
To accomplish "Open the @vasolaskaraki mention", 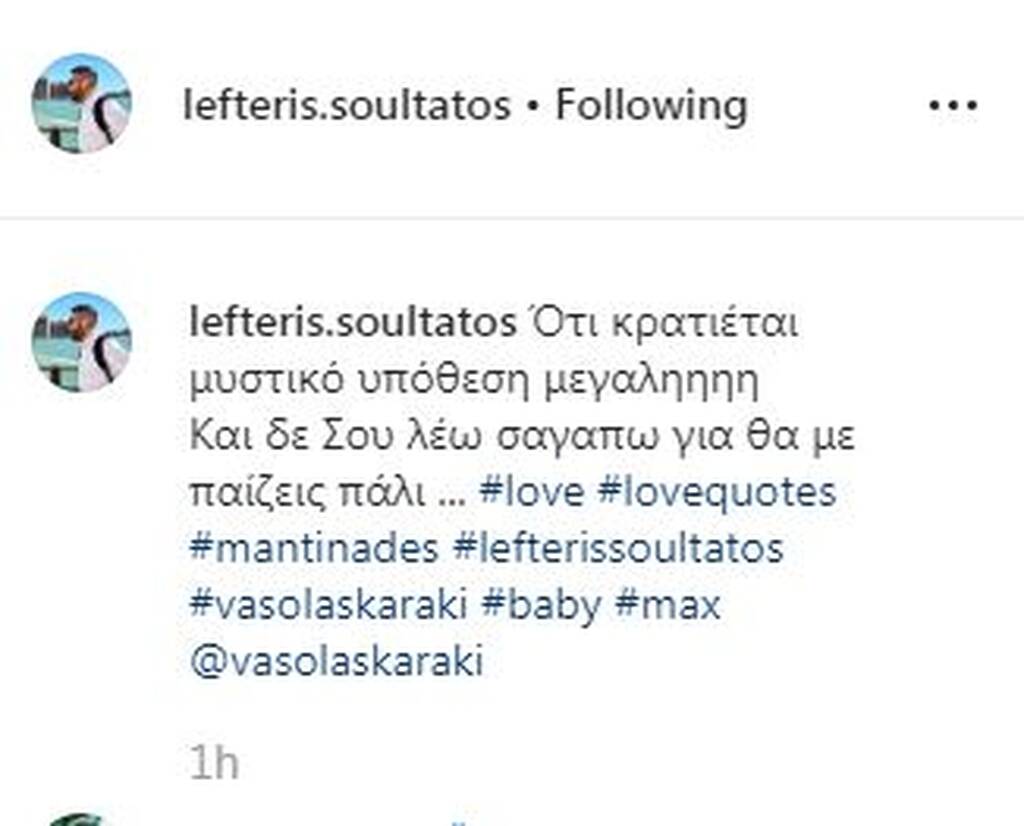I will tap(336, 661).
